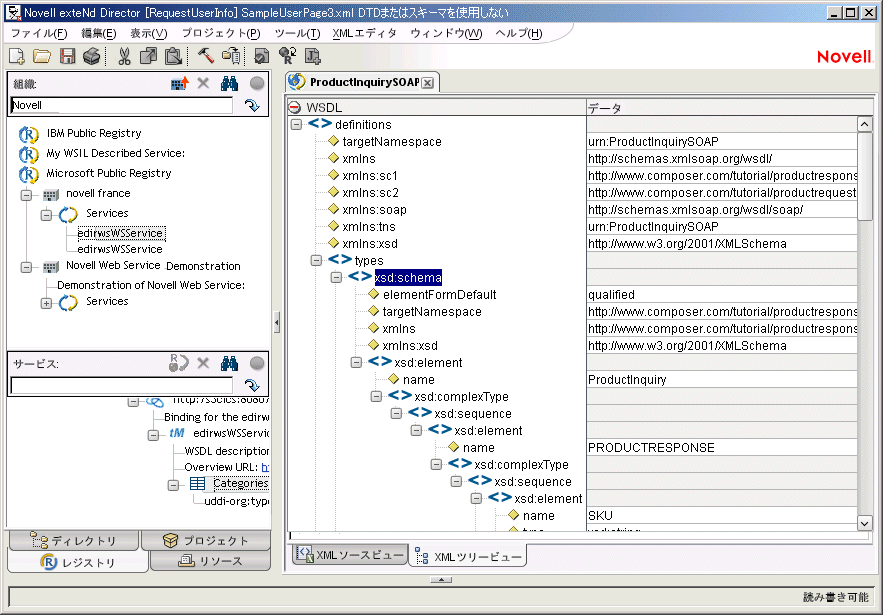Screen dimensions: 883x615
Task: Collapse the novell france tree node
Action: 26,194
